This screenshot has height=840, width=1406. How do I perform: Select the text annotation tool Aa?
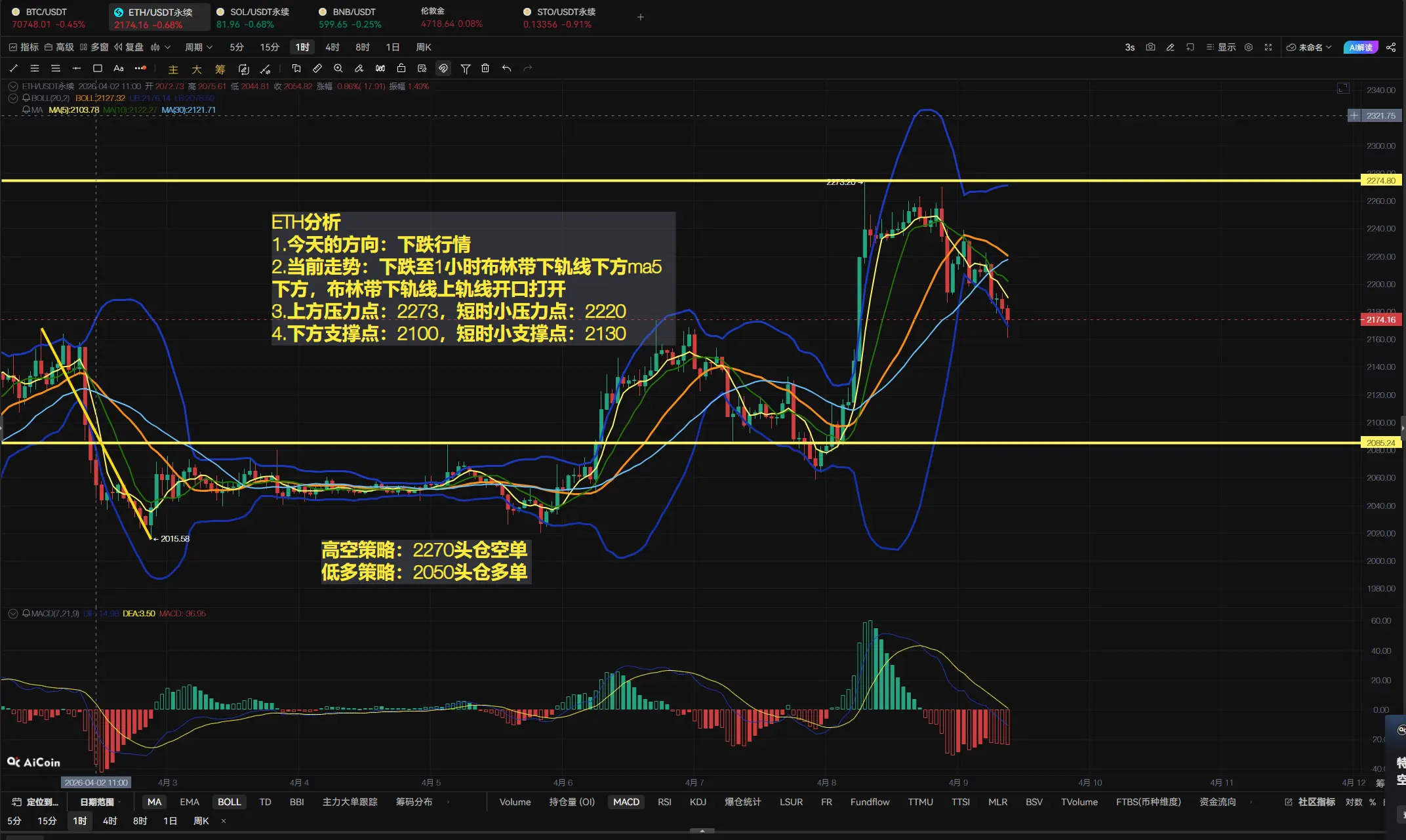119,68
